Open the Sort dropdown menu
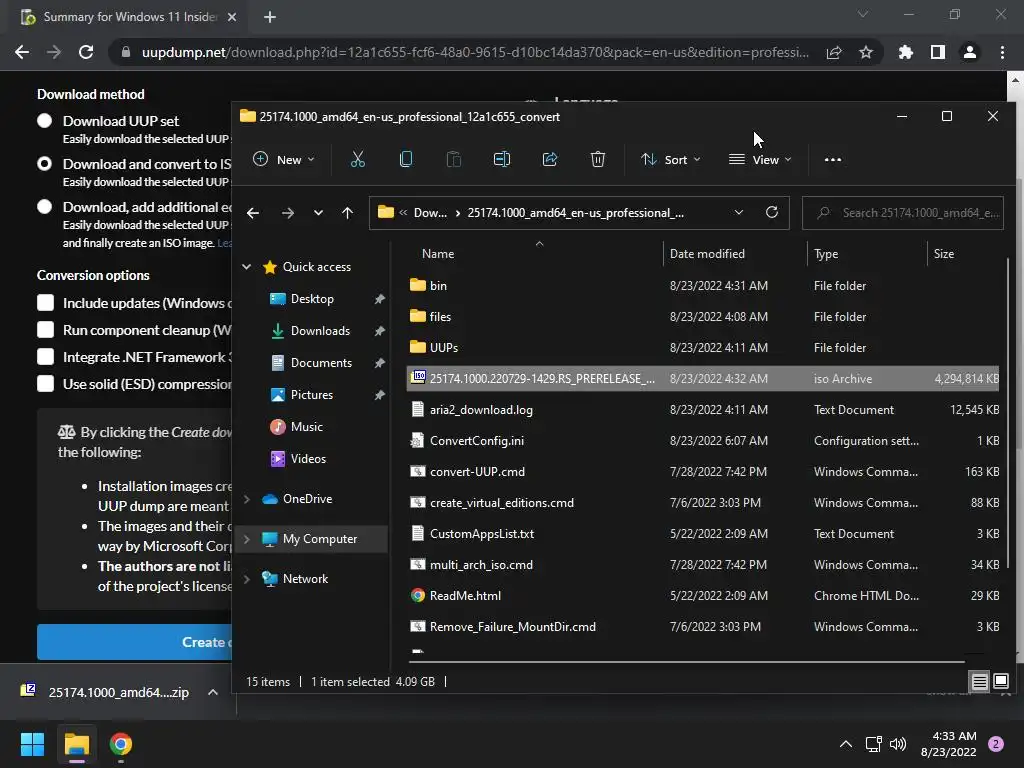The image size is (1024, 768). click(671, 159)
